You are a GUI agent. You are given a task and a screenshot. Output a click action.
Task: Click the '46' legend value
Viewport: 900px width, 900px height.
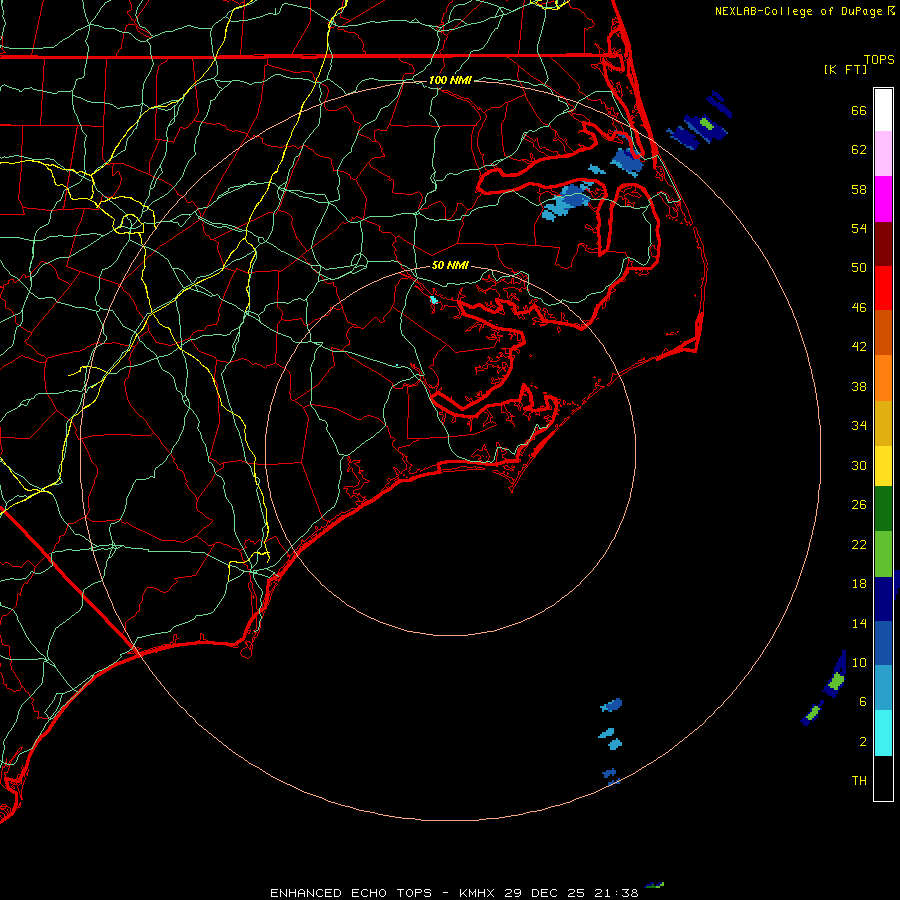click(859, 308)
